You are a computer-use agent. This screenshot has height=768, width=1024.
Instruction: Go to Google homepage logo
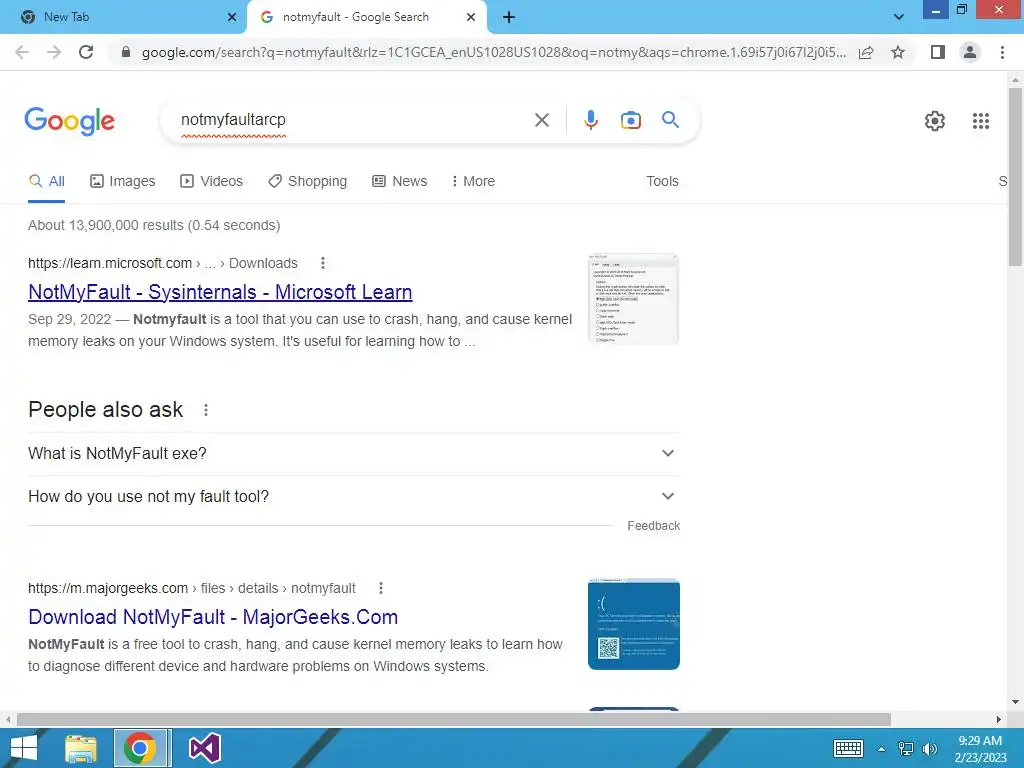pos(69,121)
